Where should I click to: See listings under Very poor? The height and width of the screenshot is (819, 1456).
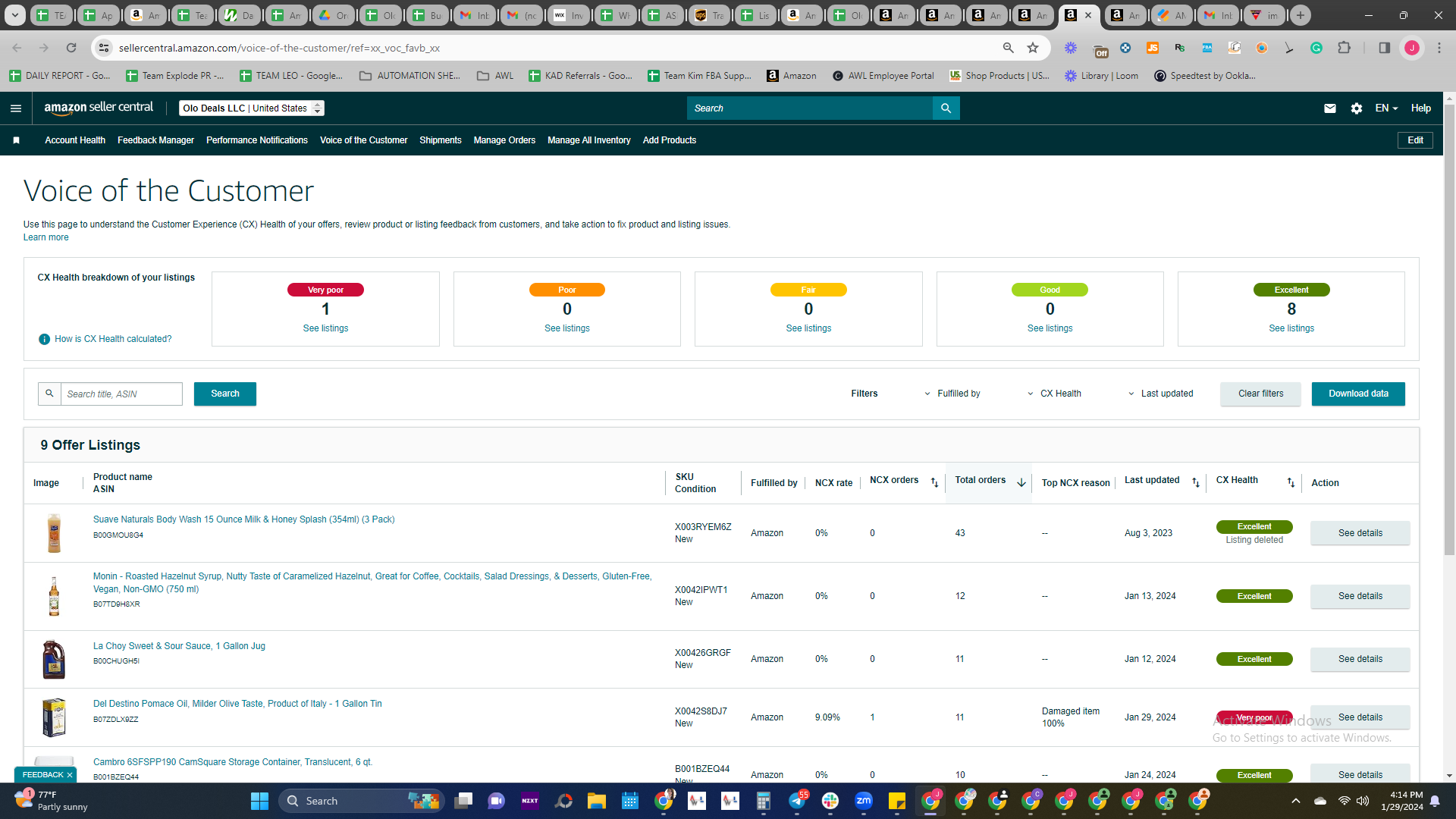click(x=325, y=328)
